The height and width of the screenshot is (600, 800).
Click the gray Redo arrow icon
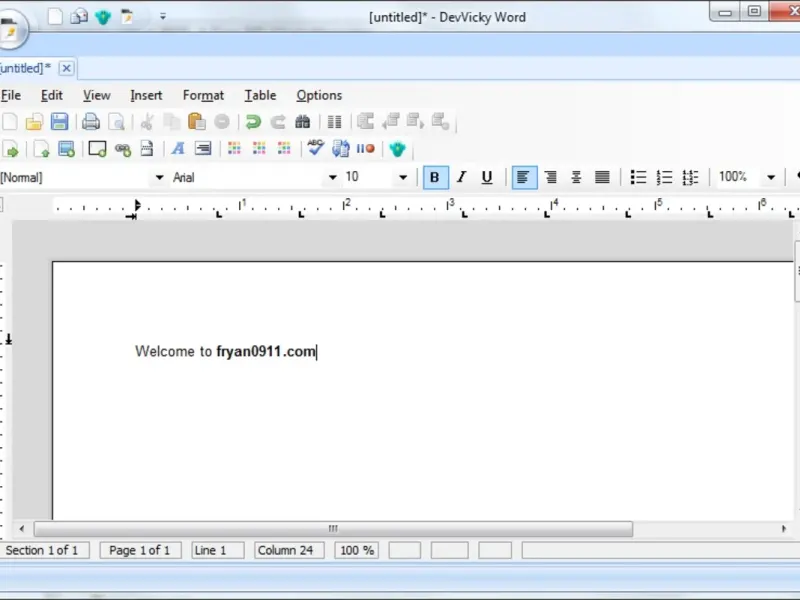coord(278,122)
